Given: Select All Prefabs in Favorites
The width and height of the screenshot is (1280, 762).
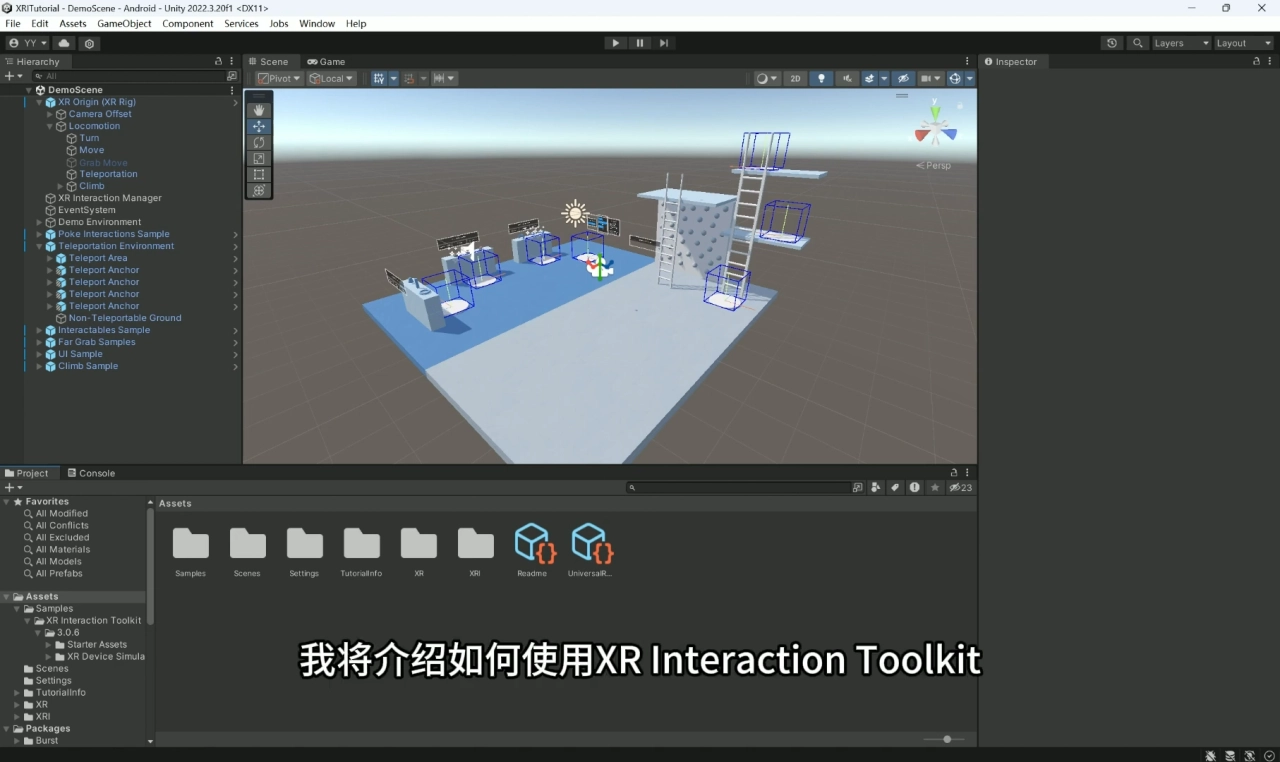Looking at the screenshot, I should coord(59,574).
